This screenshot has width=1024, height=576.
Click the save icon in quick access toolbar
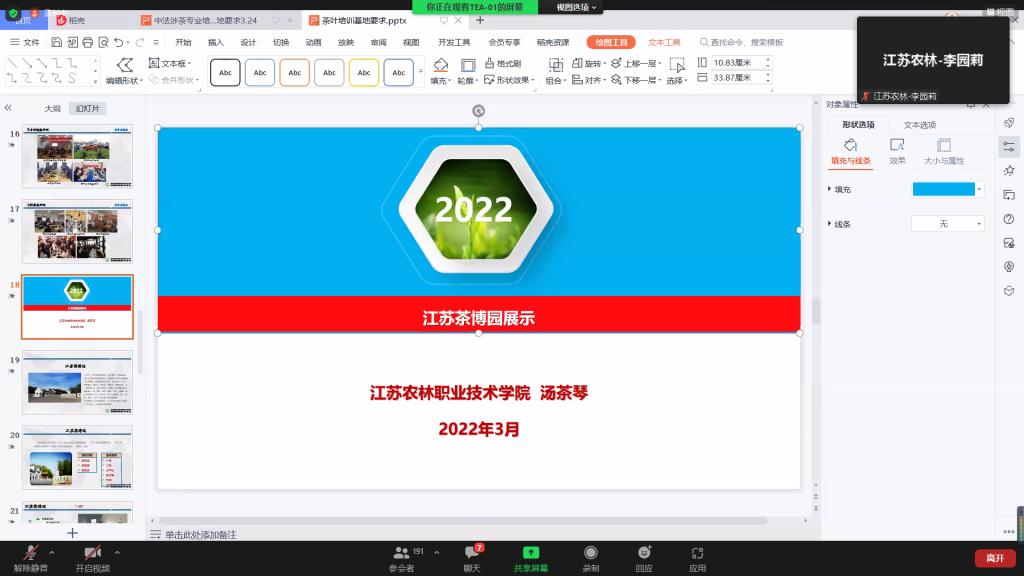(x=57, y=42)
